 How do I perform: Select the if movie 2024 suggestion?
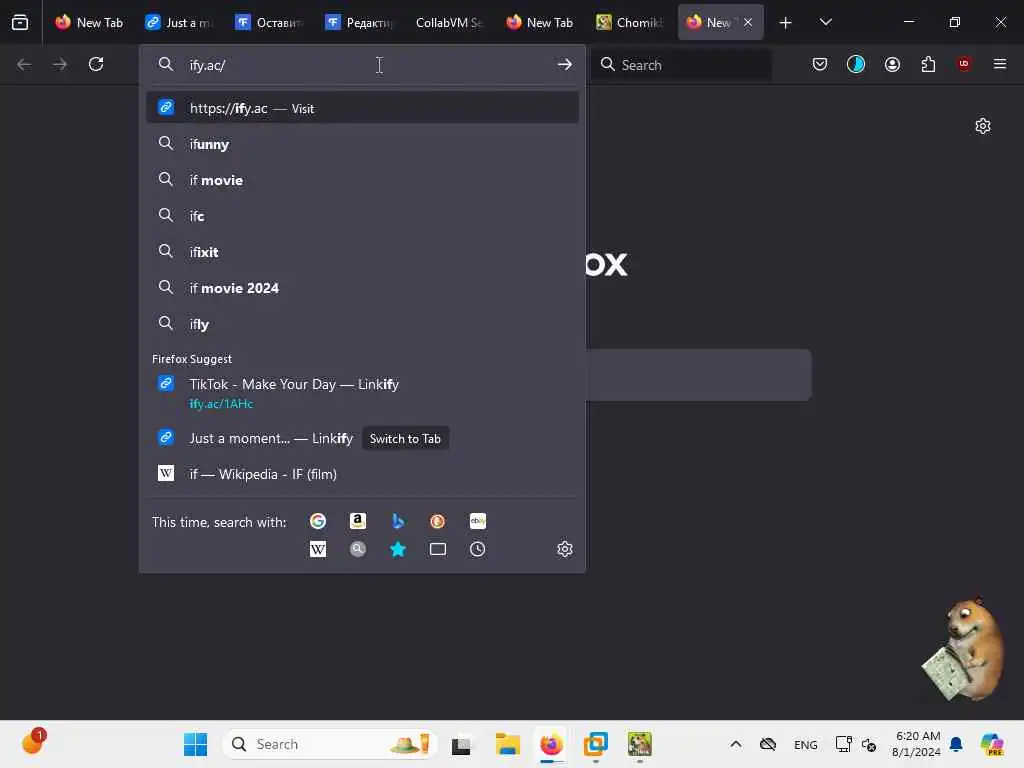pyautogui.click(x=362, y=288)
